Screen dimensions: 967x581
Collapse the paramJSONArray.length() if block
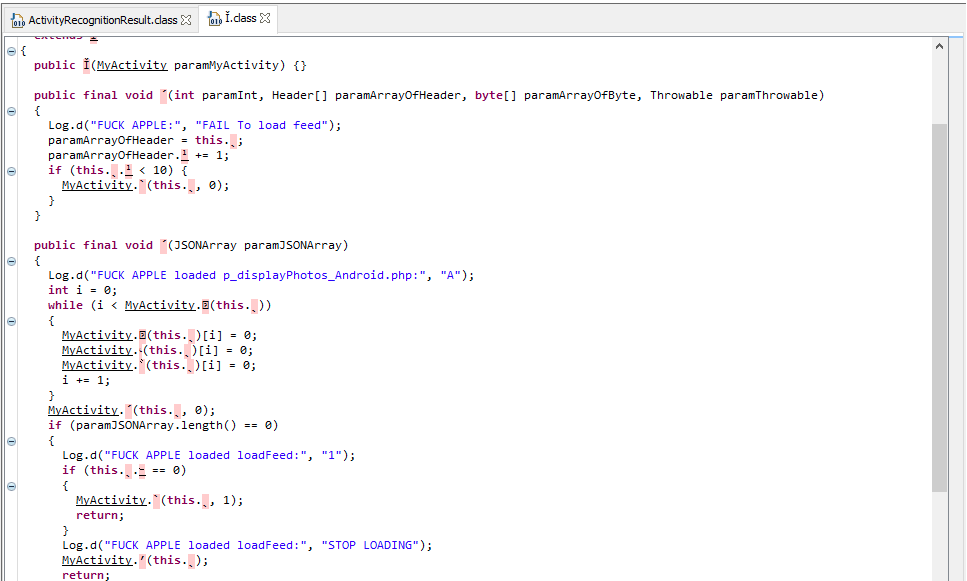coord(11,441)
